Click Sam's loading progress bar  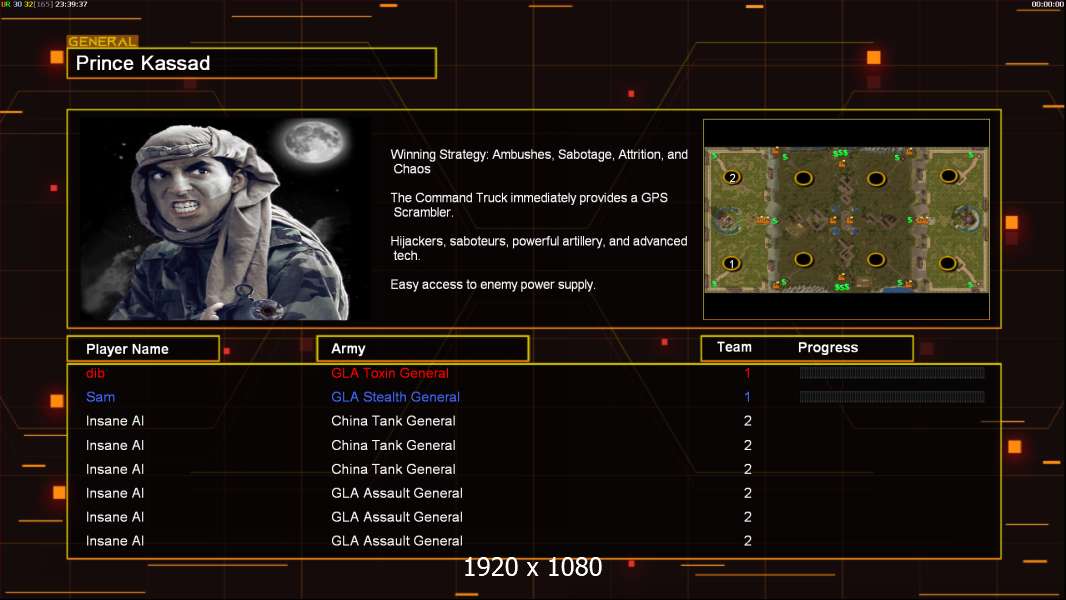pos(892,397)
